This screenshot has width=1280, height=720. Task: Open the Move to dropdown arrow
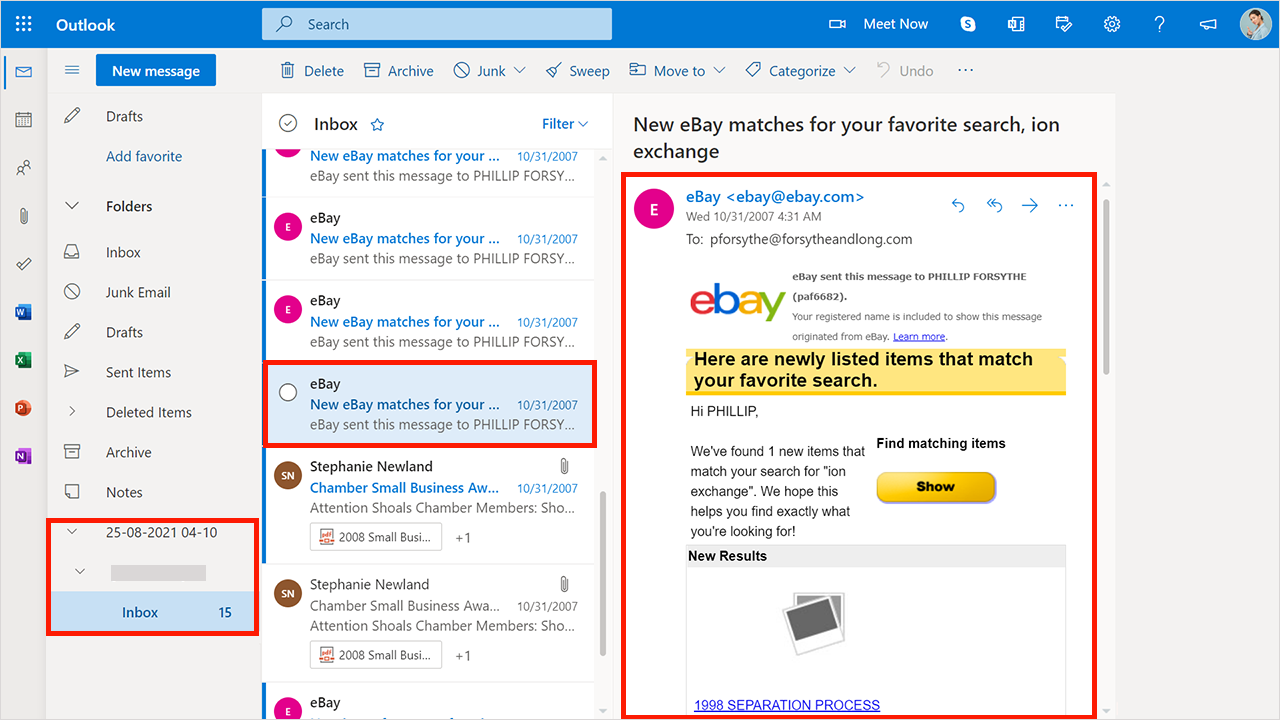(x=720, y=71)
